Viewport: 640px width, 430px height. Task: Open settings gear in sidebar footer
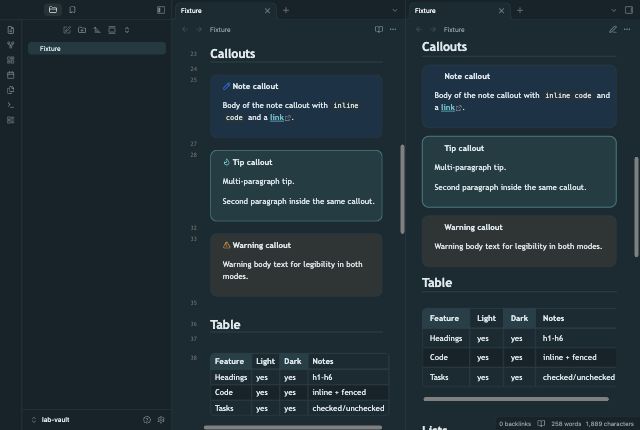[x=161, y=420]
